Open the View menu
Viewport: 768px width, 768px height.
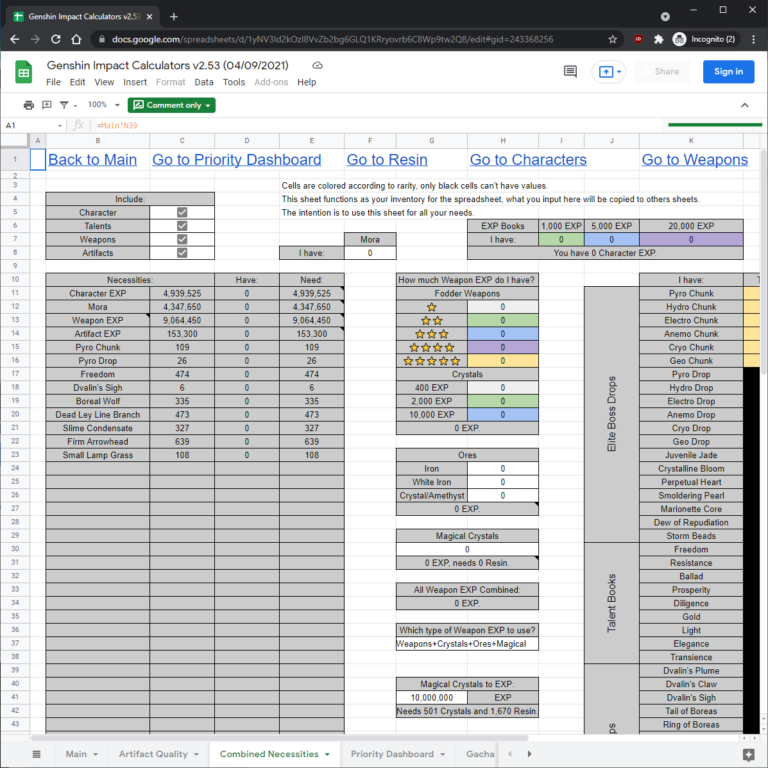[x=104, y=82]
